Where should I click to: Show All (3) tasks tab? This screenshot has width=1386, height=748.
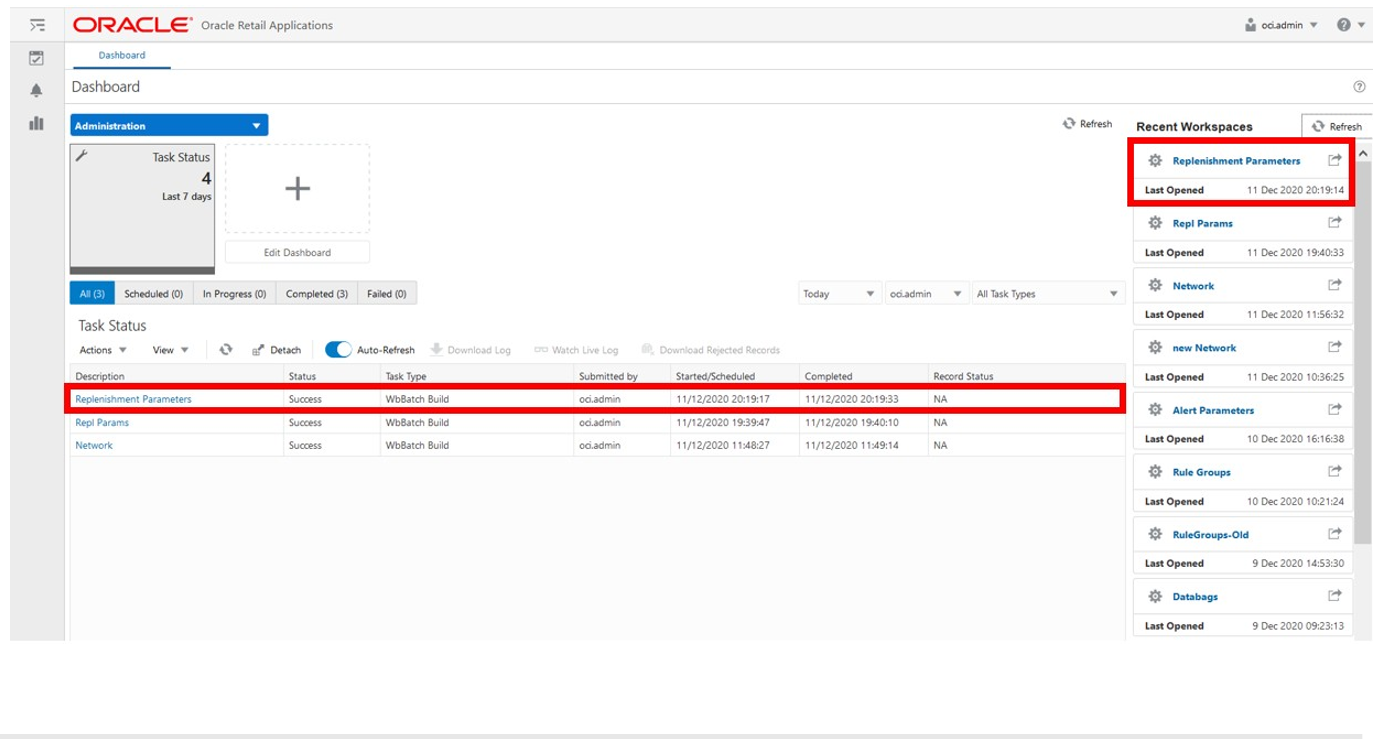pos(92,294)
